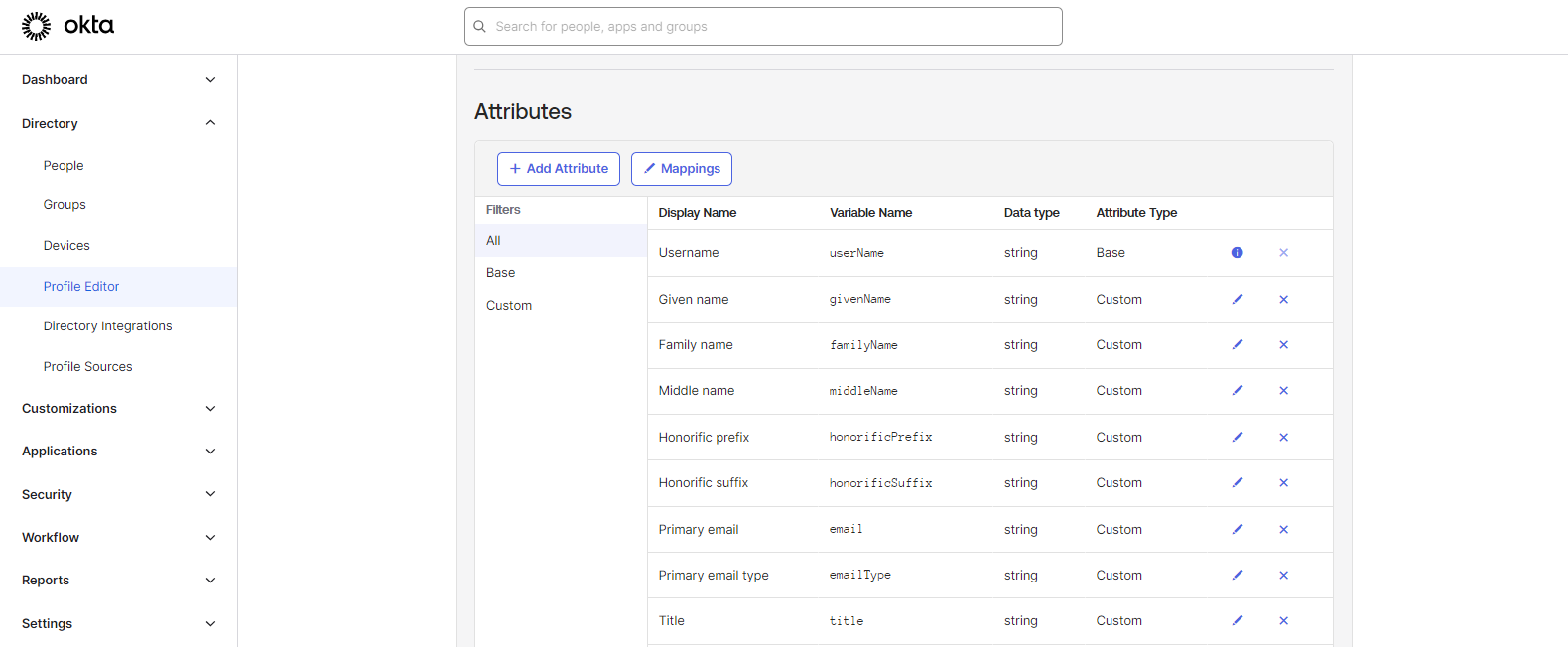1568x647 pixels.
Task: Delete the Title attribute
Action: pos(1283,621)
